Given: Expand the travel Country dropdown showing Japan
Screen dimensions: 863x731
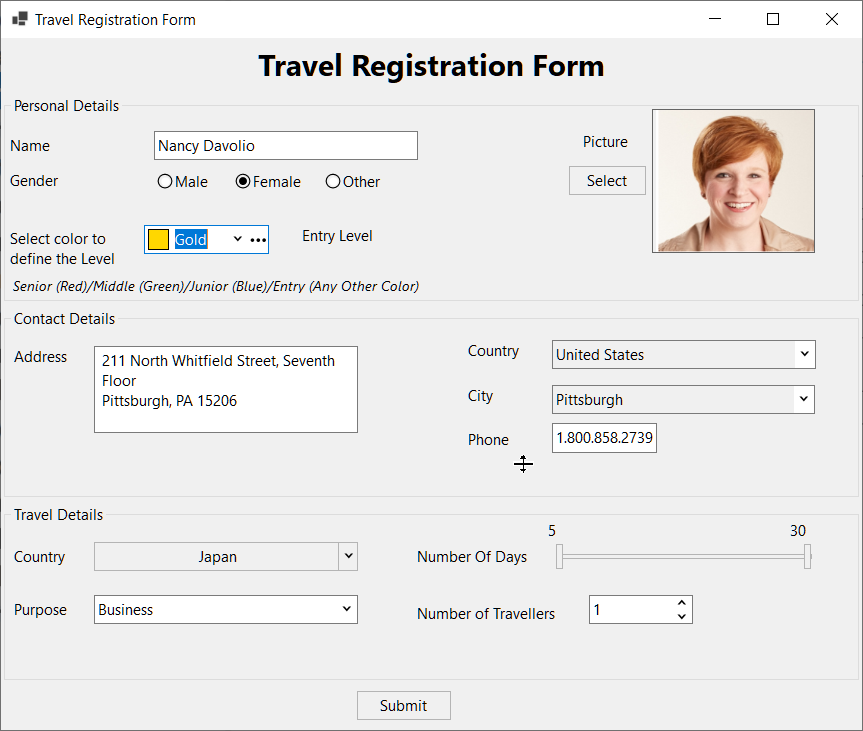Looking at the screenshot, I should (x=347, y=556).
